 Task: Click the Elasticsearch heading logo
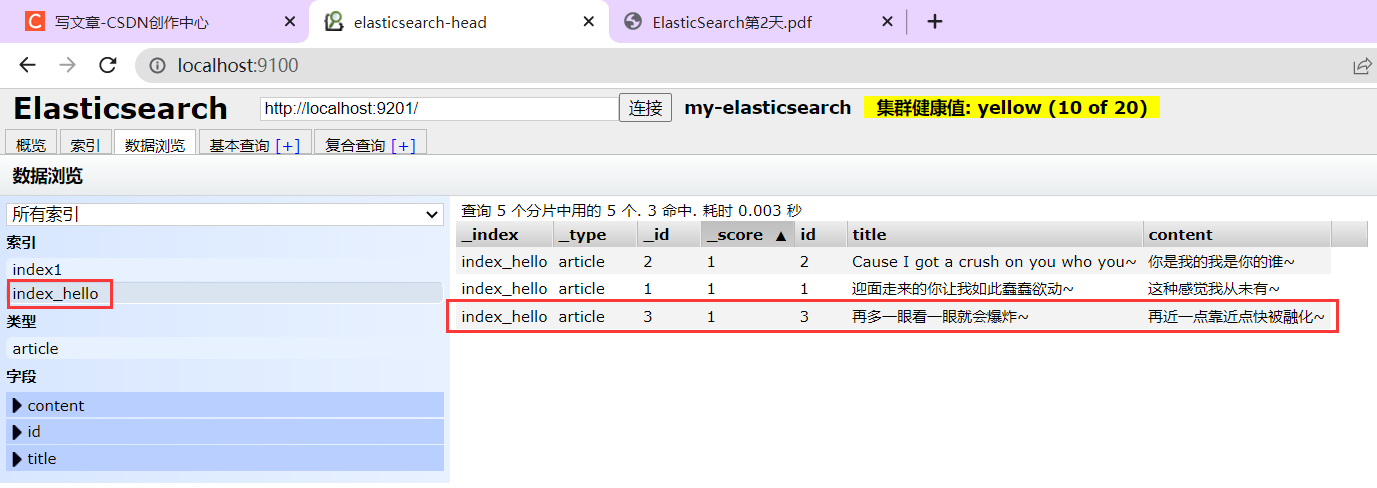pos(121,108)
